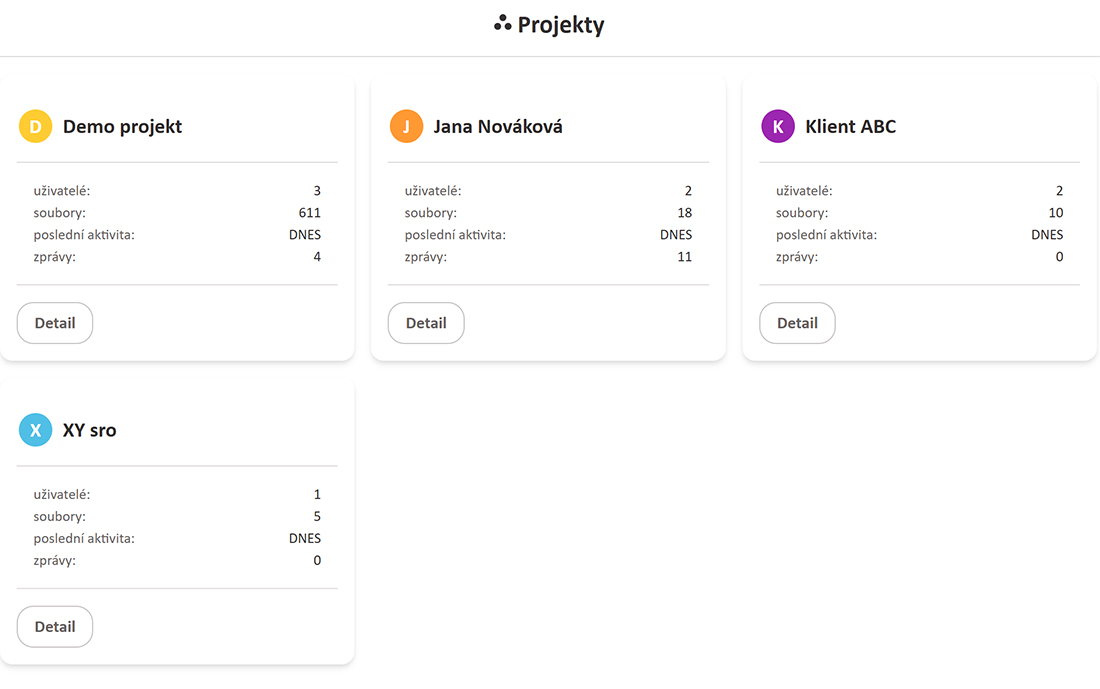Click the purple K avatar icon
The image size is (1100, 689).
click(777, 127)
